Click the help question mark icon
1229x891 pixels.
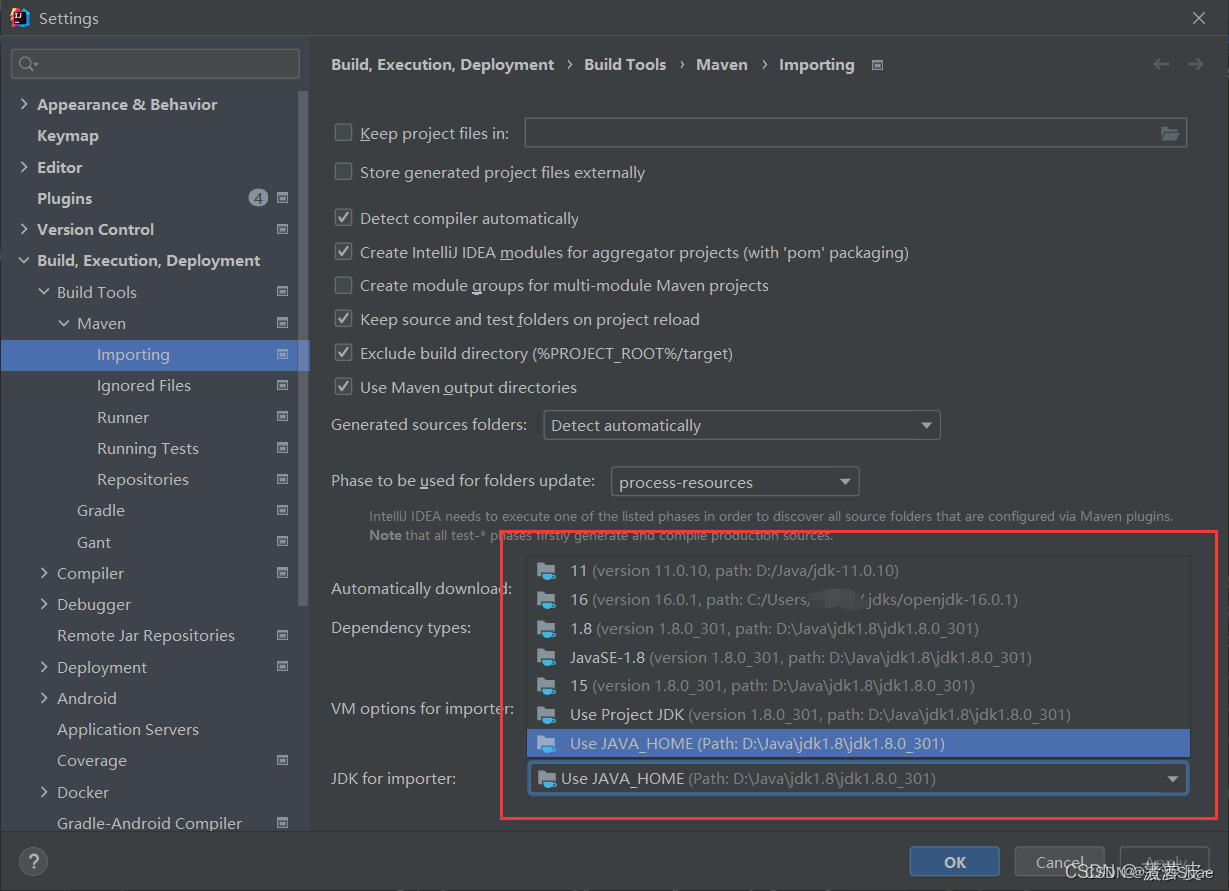coord(33,861)
